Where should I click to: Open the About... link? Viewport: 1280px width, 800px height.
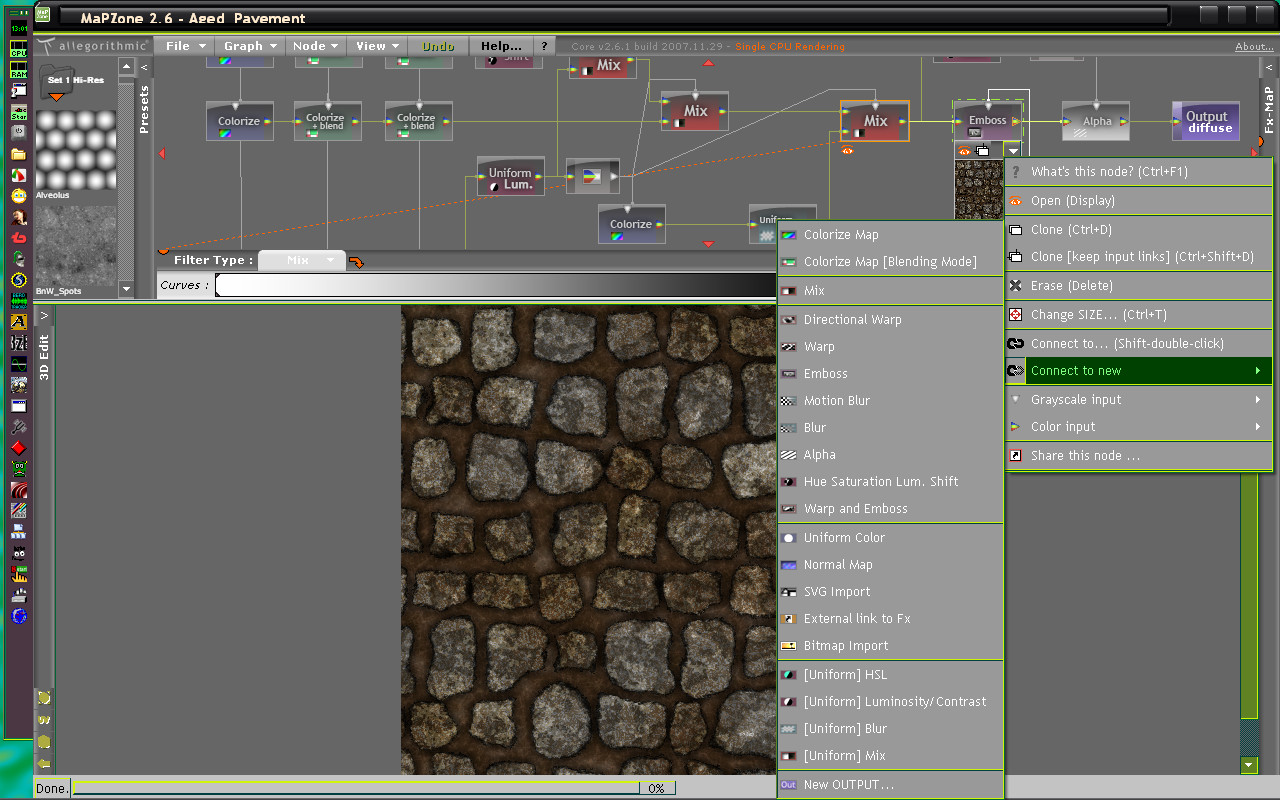pos(1254,46)
